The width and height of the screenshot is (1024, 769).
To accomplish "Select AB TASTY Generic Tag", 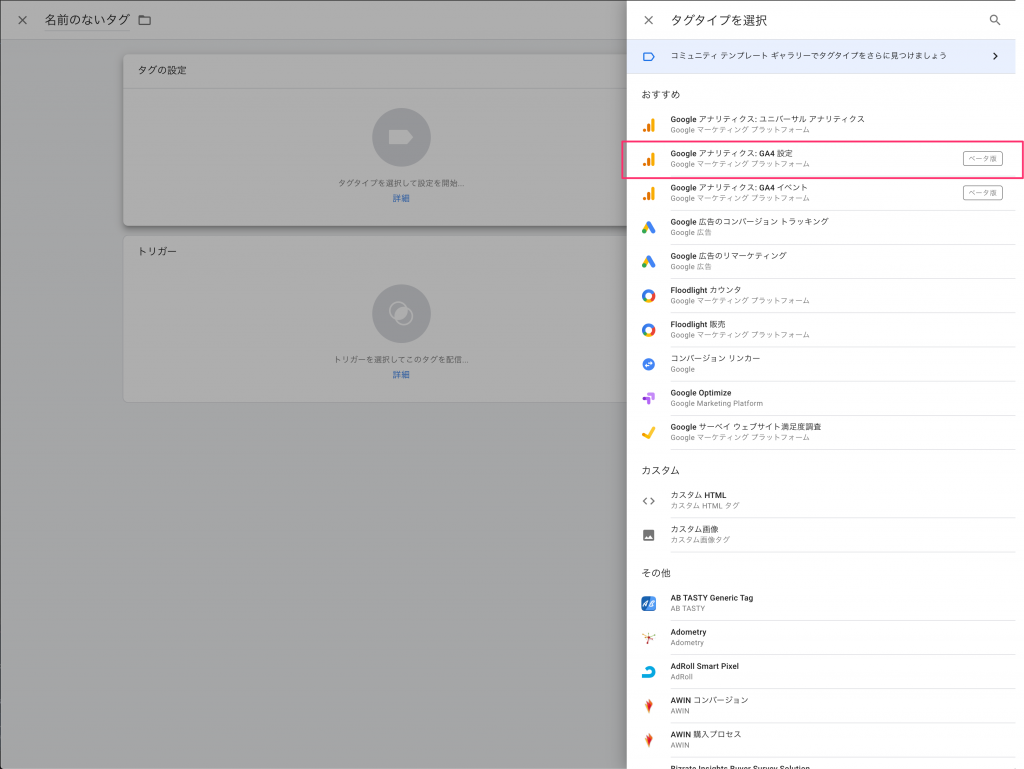I will coord(821,603).
